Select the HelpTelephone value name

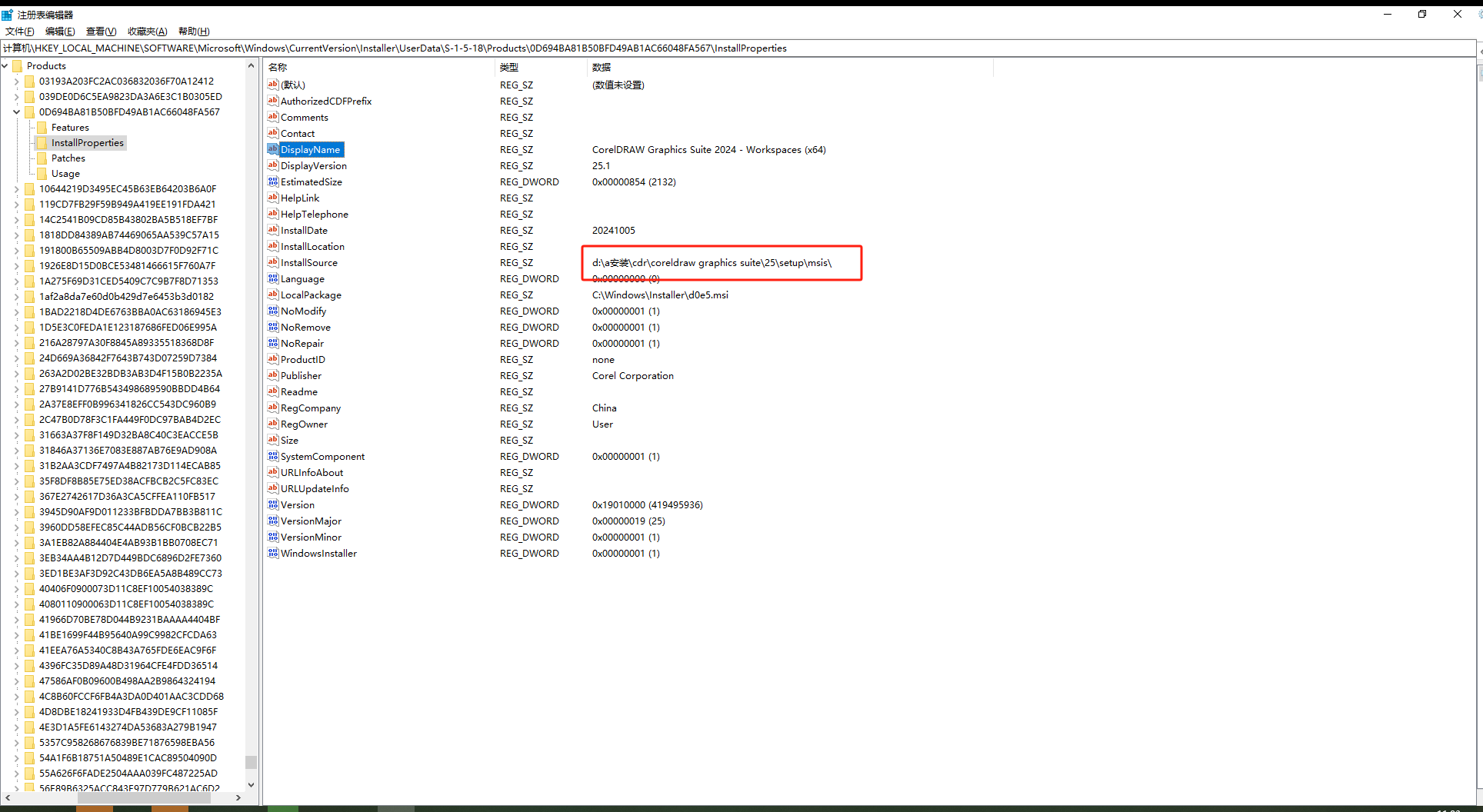315,214
